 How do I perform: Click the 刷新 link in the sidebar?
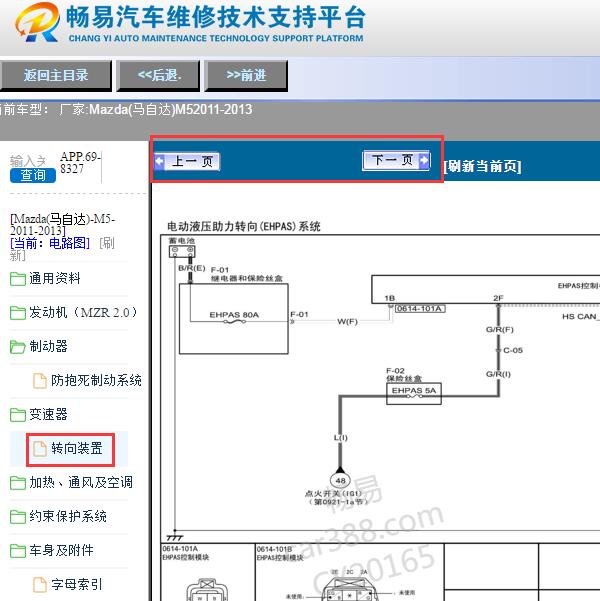(x=107, y=243)
